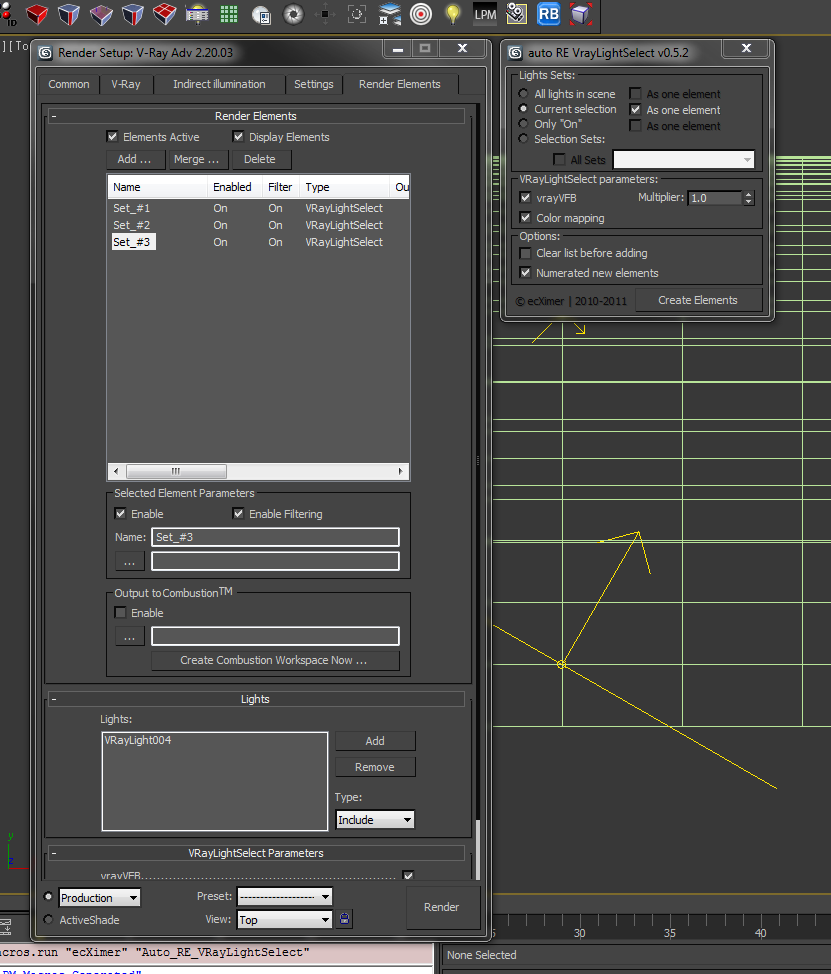
Task: Click the red bullseye target toolbar icon
Action: click(420, 14)
